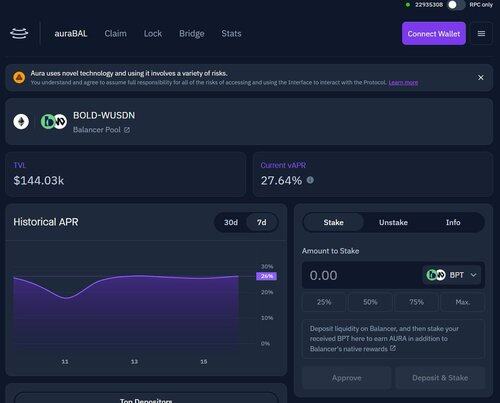
Task: Open the hamburger menu icon
Action: 481,33
